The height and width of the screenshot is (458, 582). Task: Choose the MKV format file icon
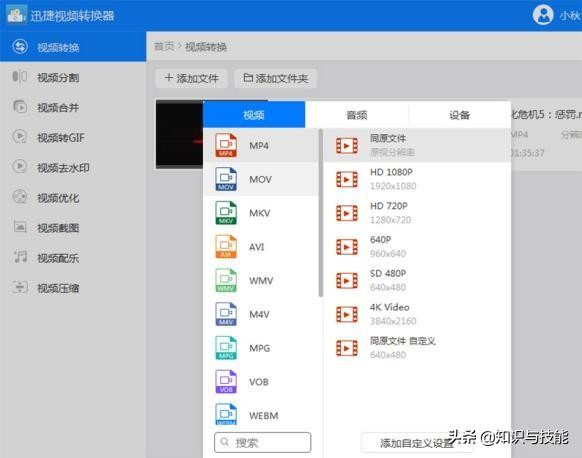(226, 213)
